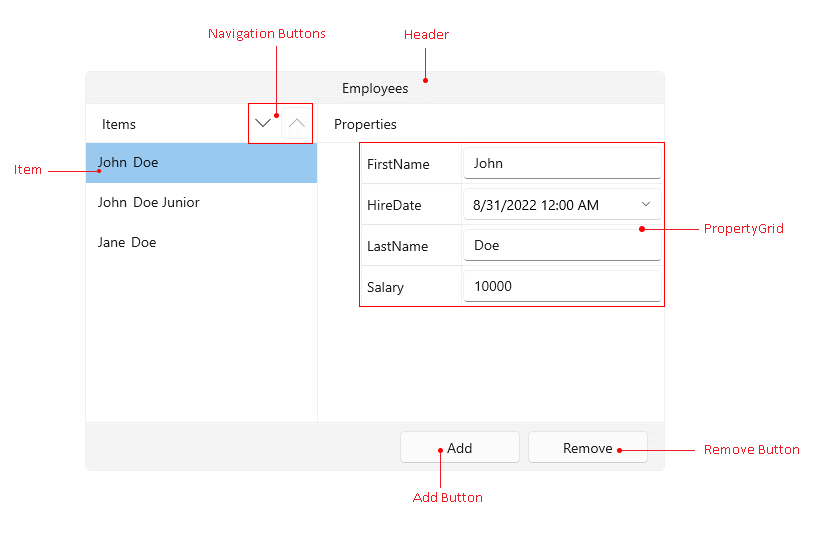Click the HireDate property label

point(394,205)
